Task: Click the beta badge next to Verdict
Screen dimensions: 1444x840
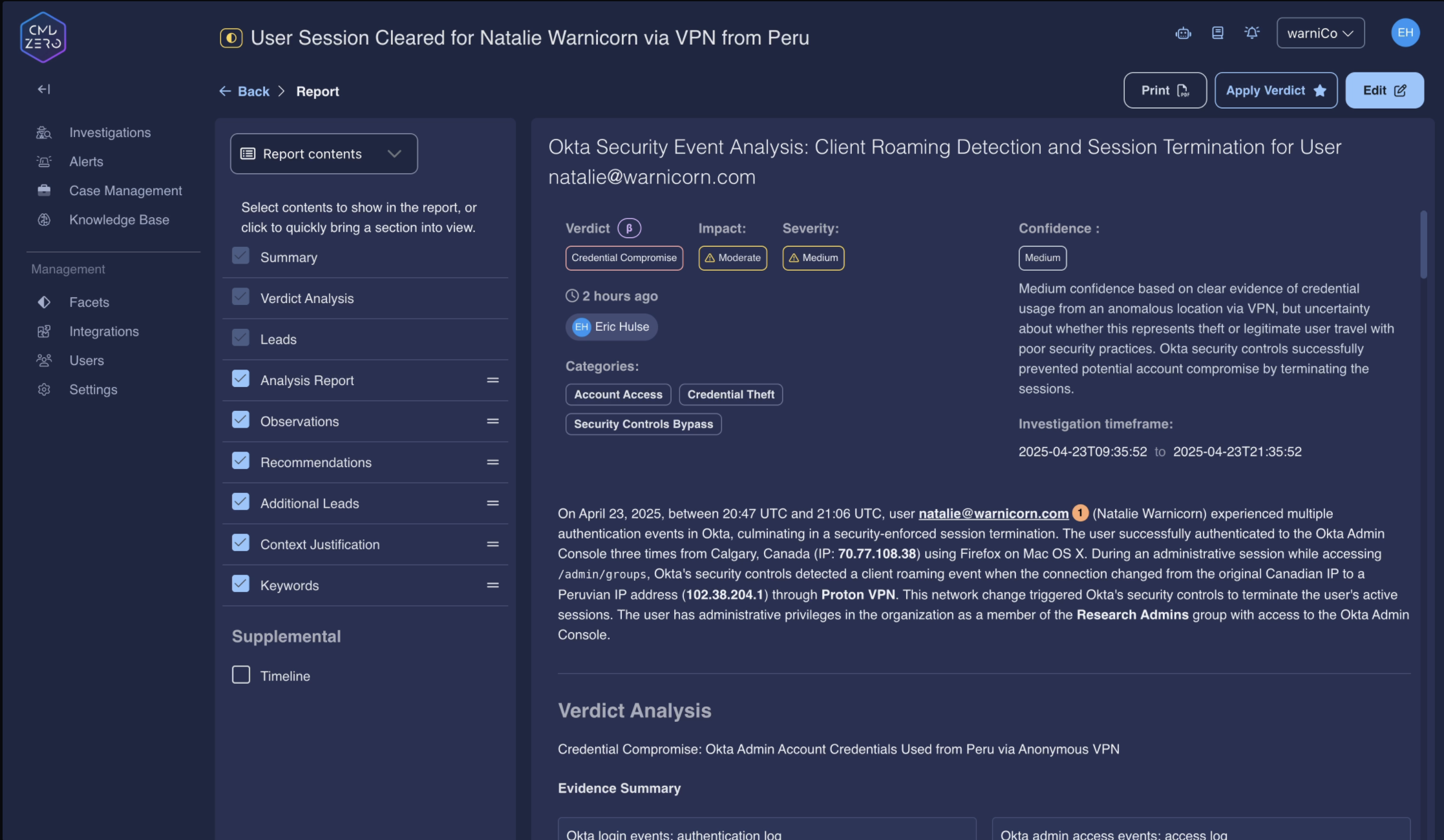Action: coord(629,228)
